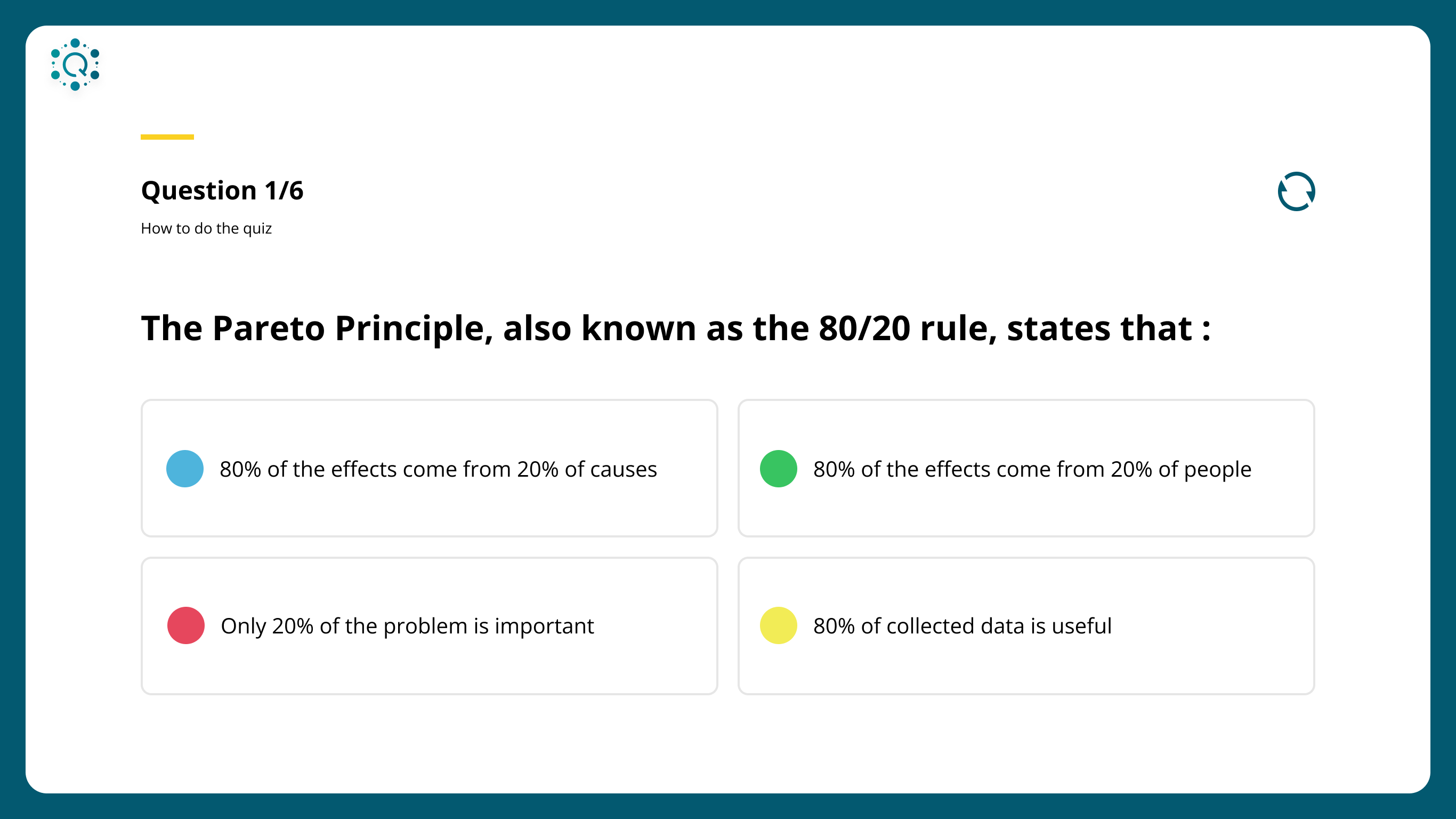The width and height of the screenshot is (1456, 819).
Task: Pick "Only 20% of the problem is important"
Action: tap(407, 626)
